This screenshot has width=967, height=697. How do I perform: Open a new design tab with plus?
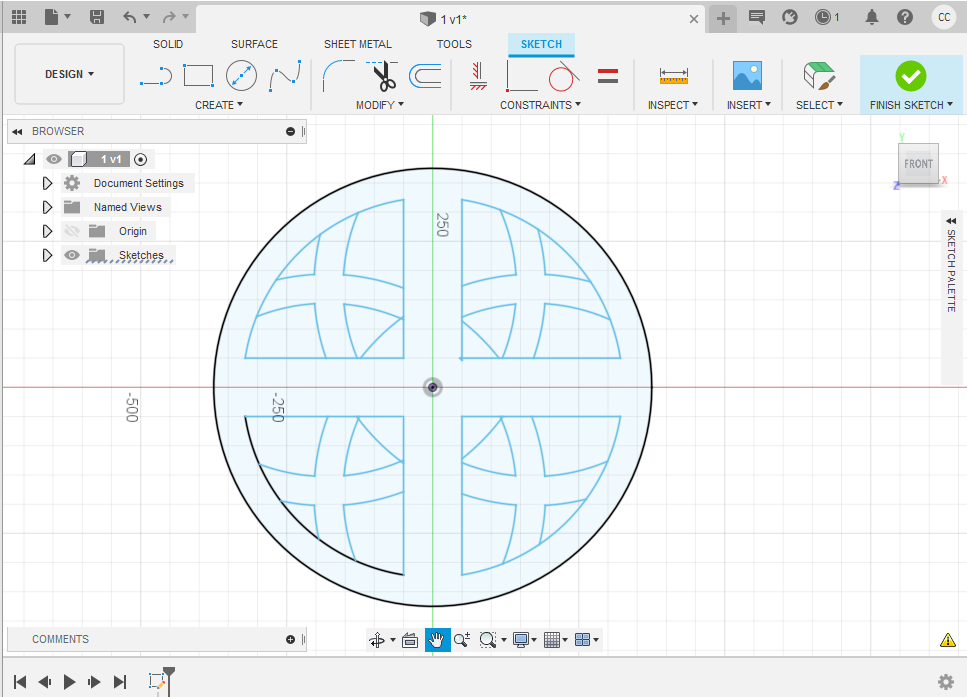[723, 19]
